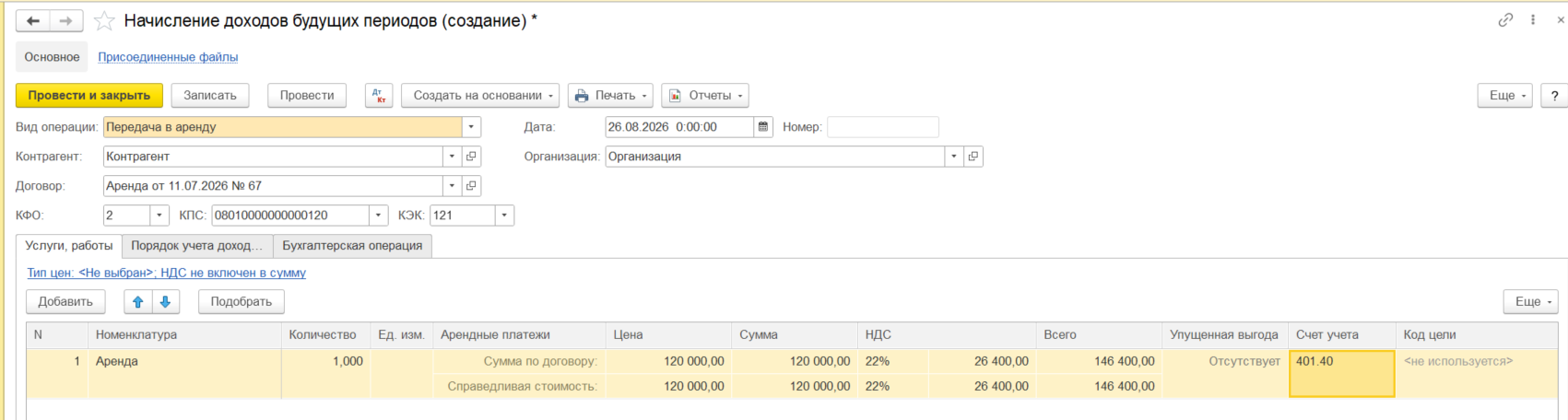This screenshot has width=1568, height=420.
Task: Open the Печать dropdown menu
Action: click(x=610, y=96)
